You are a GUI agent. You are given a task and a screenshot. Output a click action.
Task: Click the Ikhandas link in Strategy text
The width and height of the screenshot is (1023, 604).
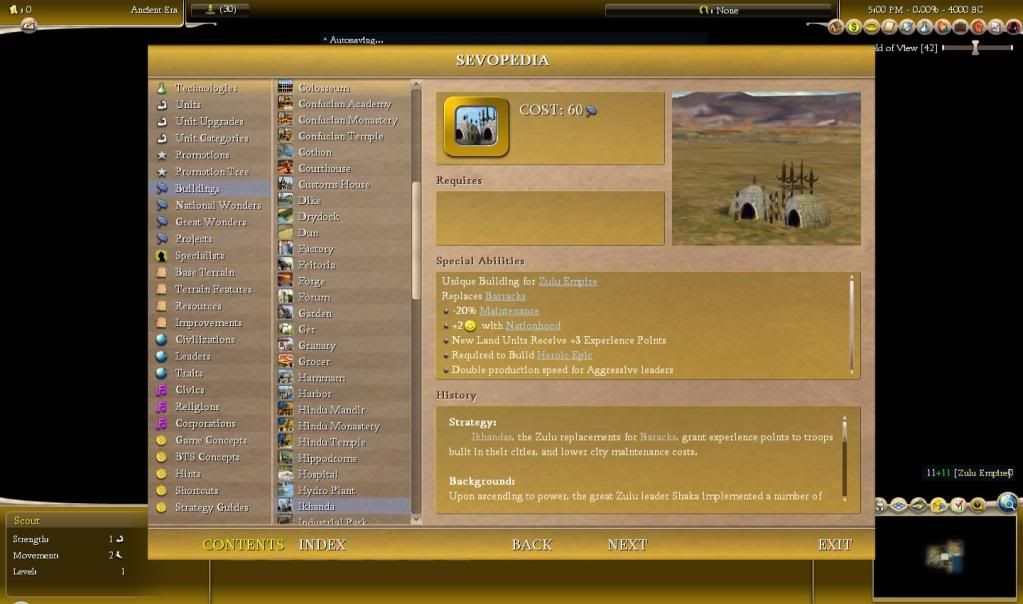(492, 437)
